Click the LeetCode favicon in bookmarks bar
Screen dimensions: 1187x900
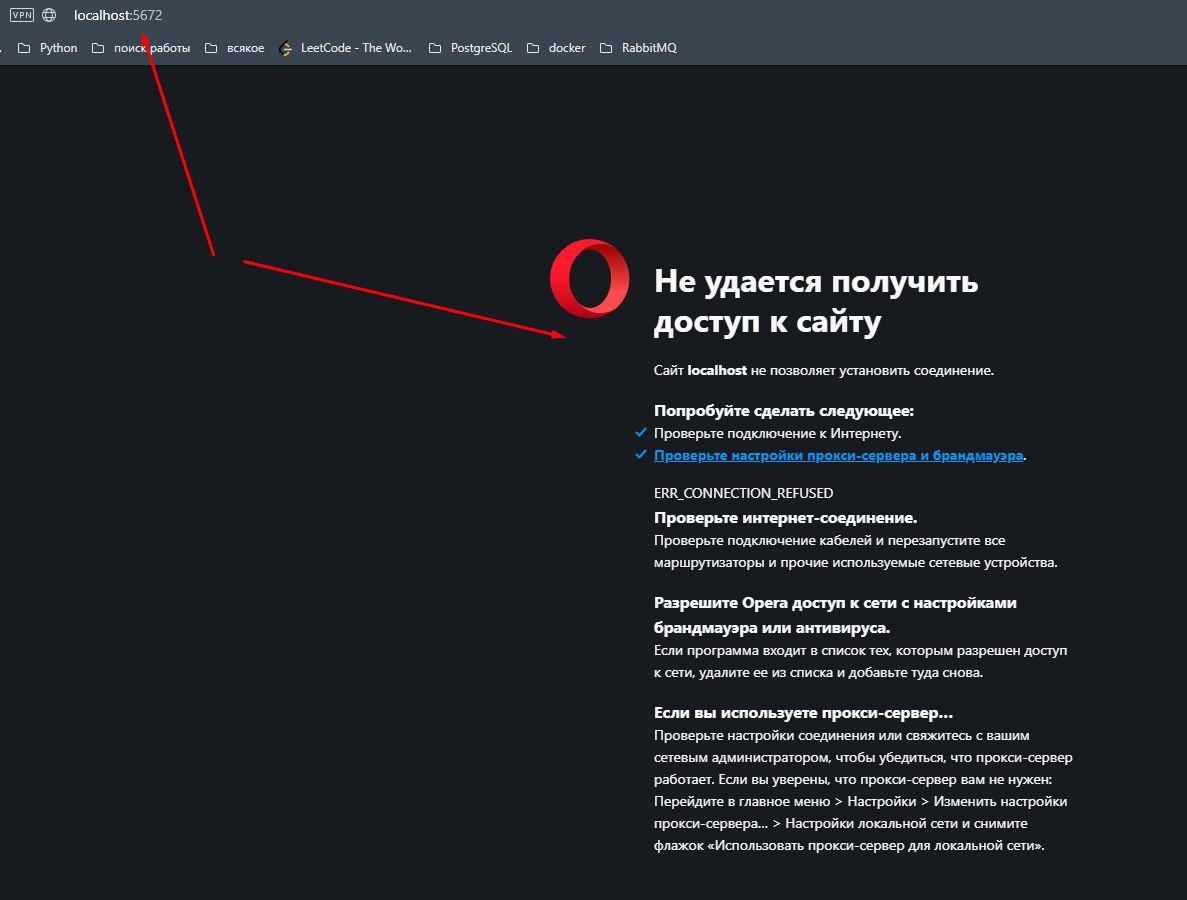pyautogui.click(x=285, y=48)
